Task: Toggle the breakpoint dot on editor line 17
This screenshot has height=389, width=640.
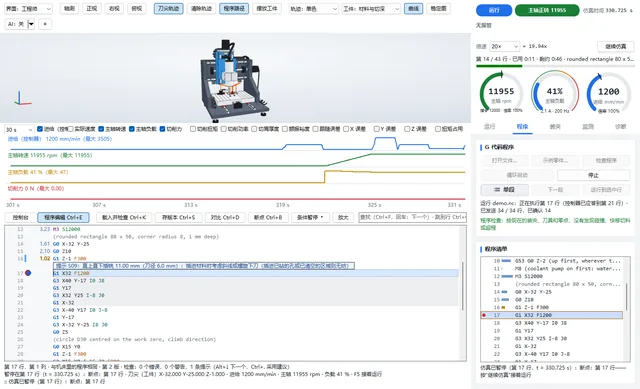Action: (28, 273)
